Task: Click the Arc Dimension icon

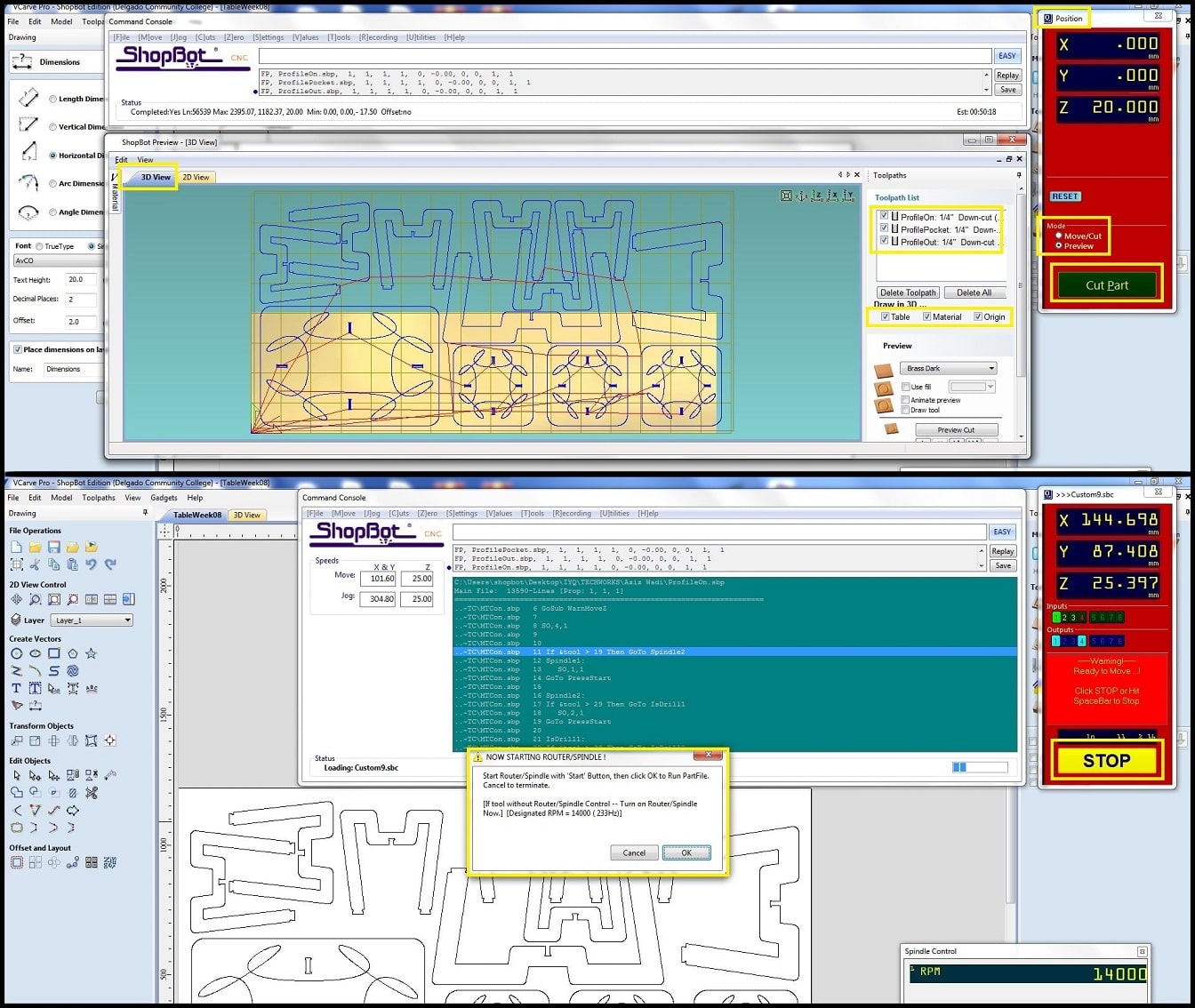Action: click(28, 183)
